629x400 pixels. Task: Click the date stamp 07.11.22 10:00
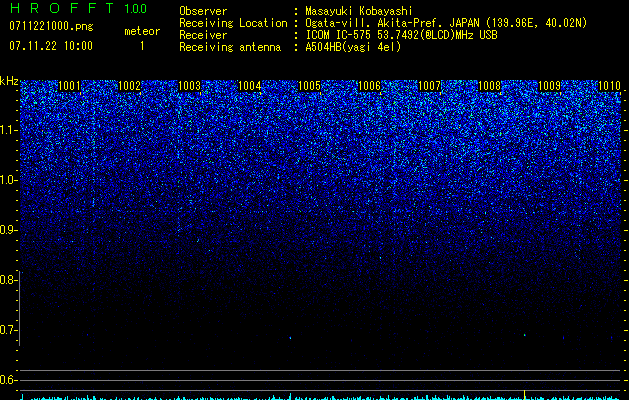(x=51, y=46)
